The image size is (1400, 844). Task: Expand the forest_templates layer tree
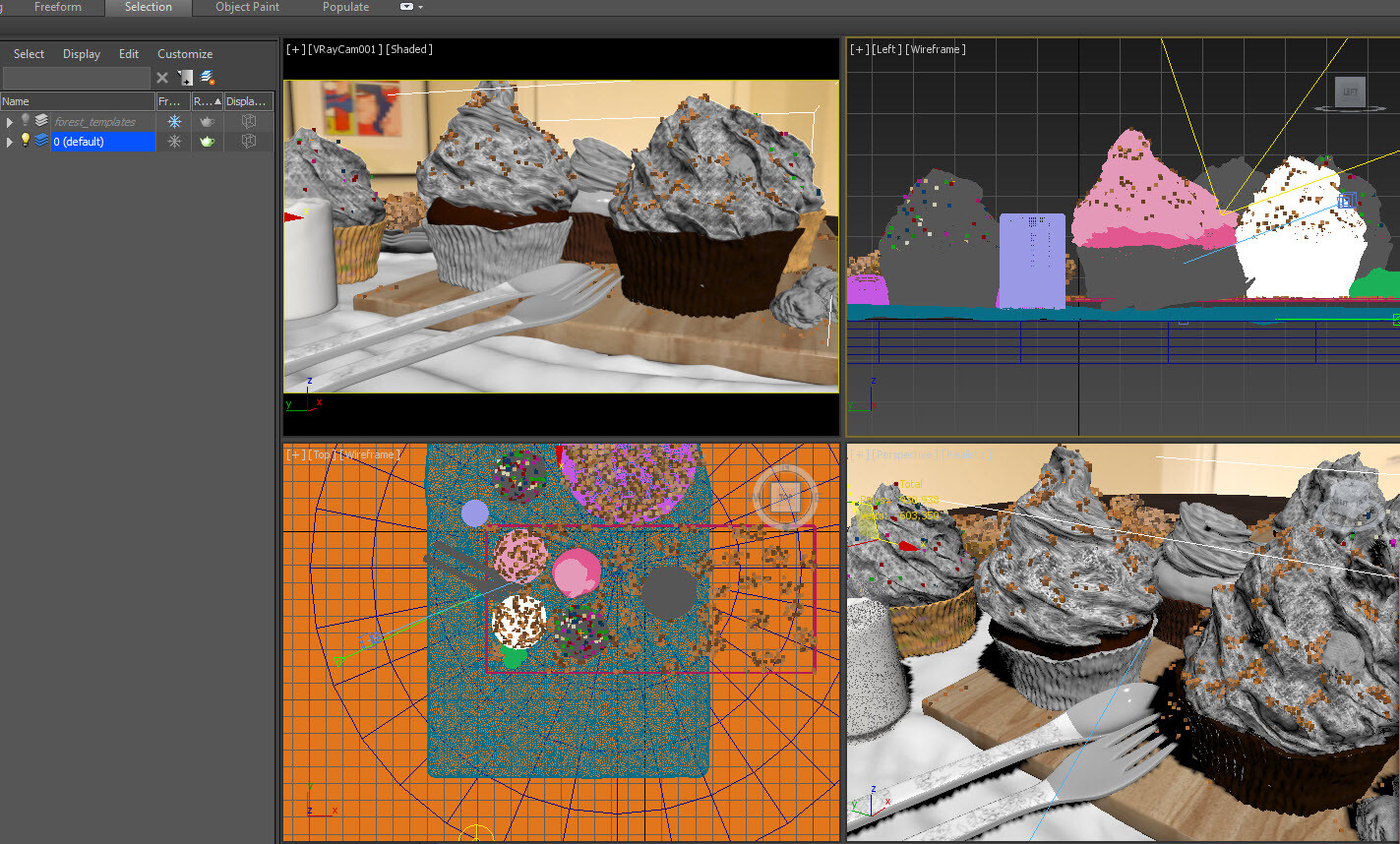click(x=10, y=122)
